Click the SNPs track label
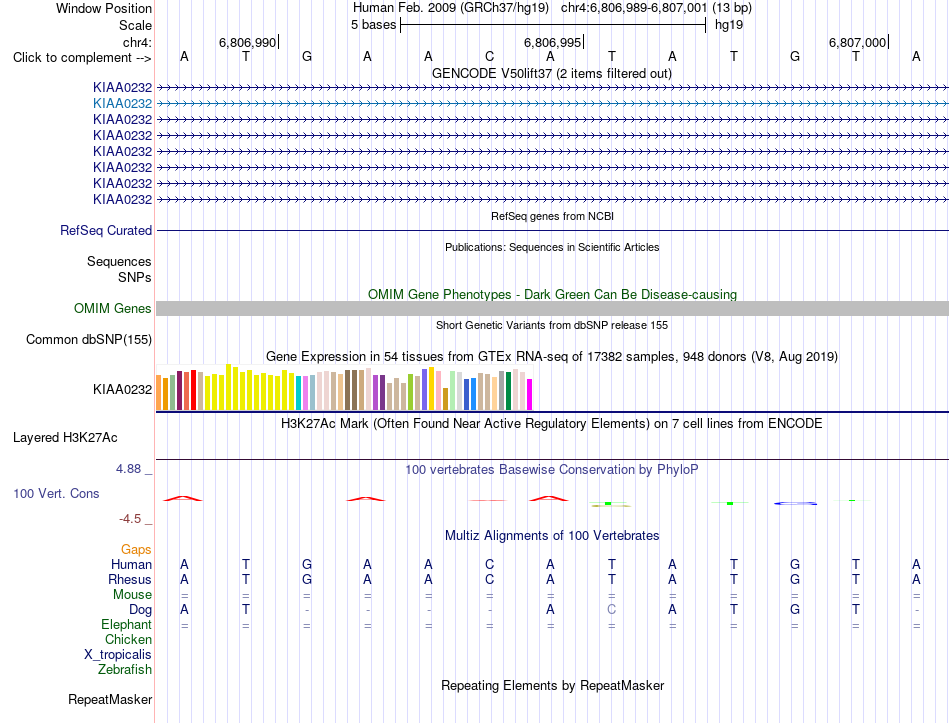This screenshot has height=723, width=950. coord(135,277)
